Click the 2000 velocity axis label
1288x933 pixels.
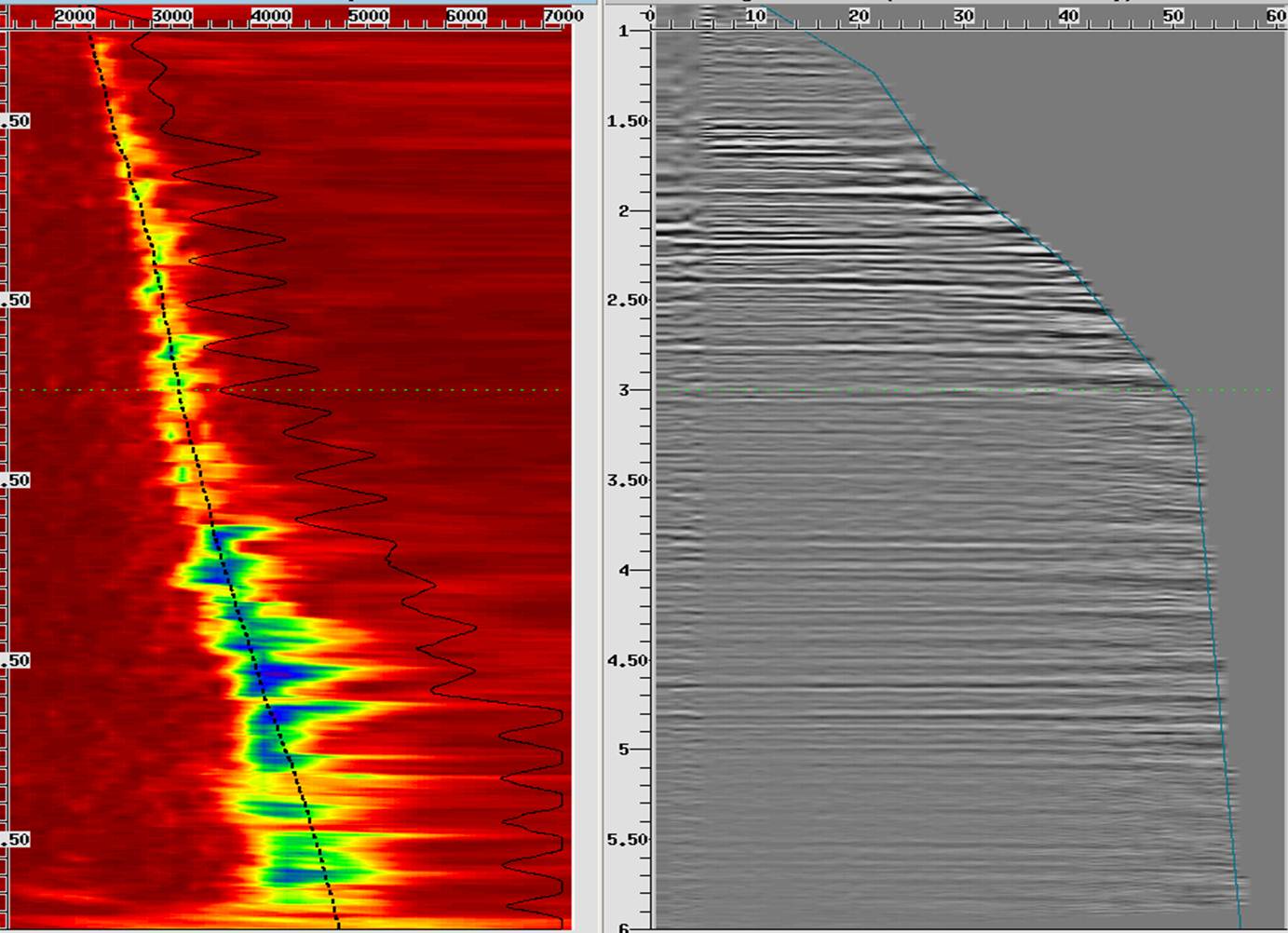coord(74,15)
